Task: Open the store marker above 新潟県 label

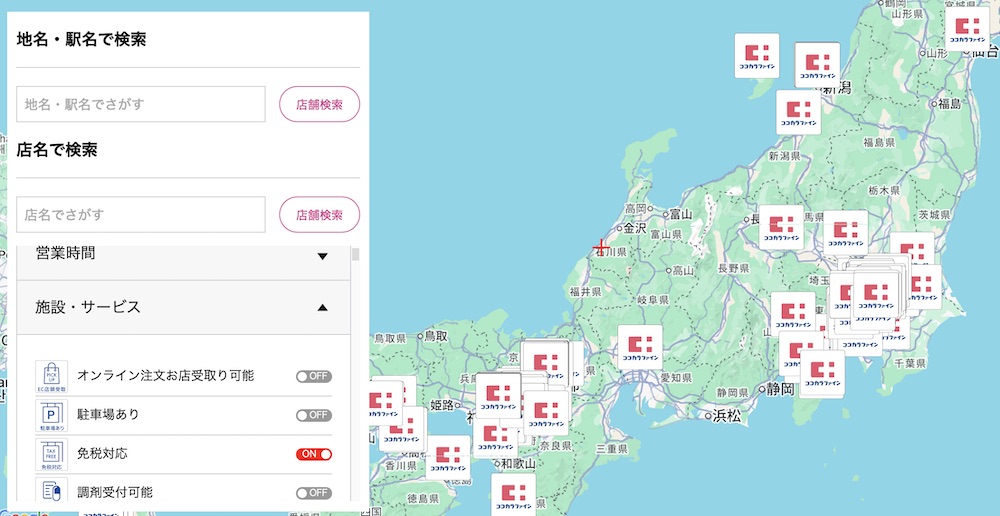Action: (798, 112)
